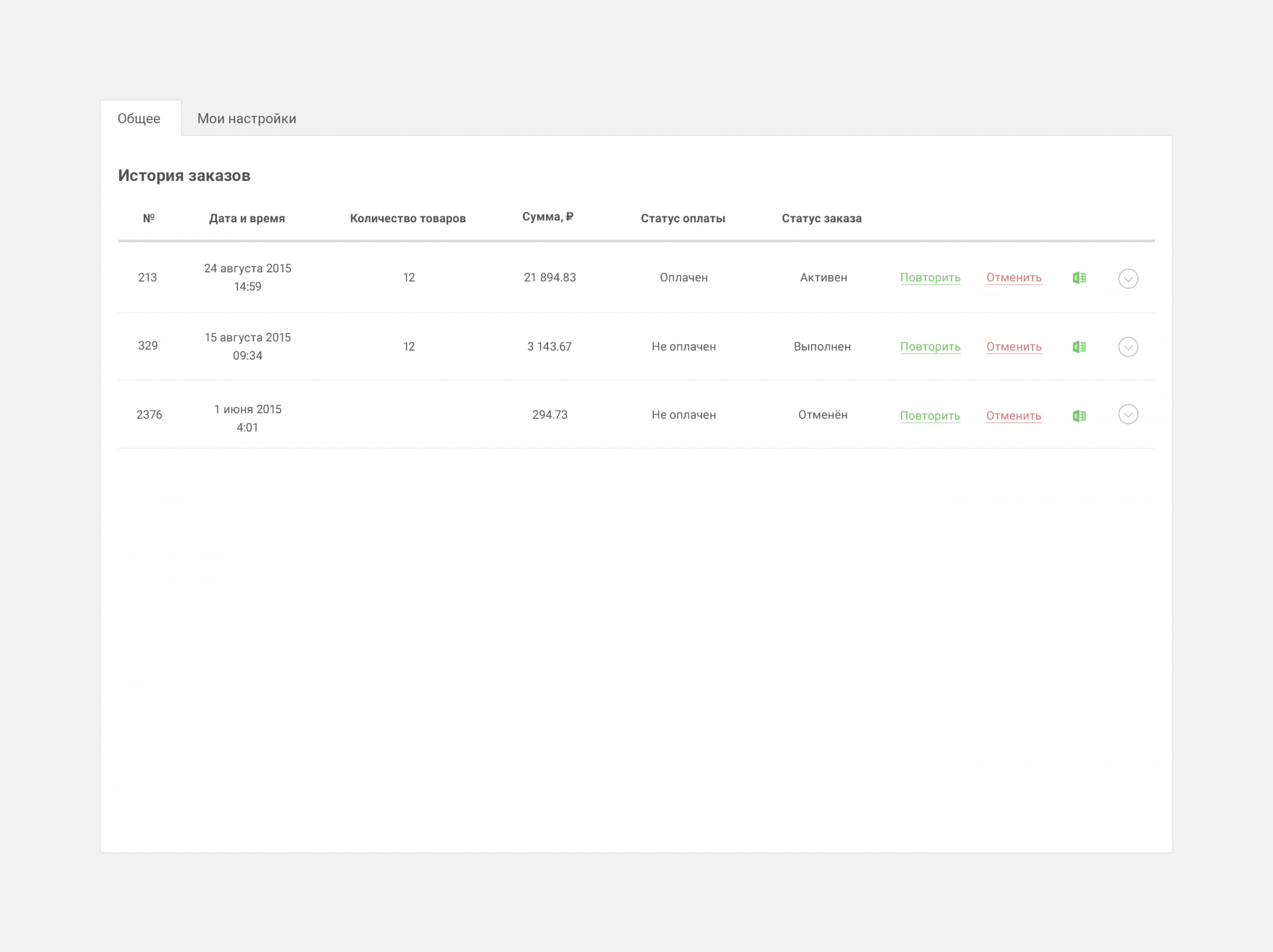Click Повторить for order 213

(931, 278)
